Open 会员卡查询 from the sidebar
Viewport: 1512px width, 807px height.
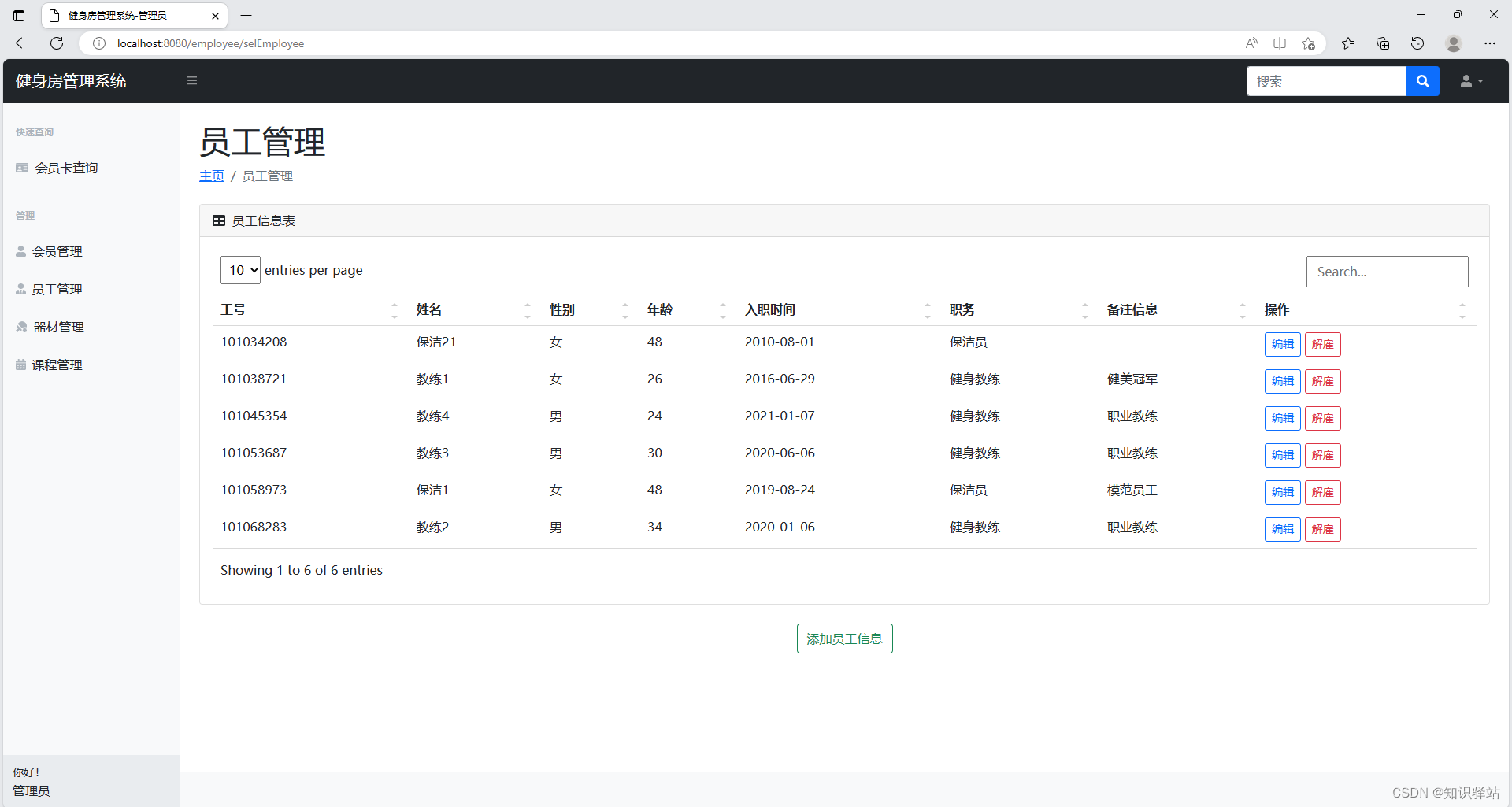pos(66,167)
